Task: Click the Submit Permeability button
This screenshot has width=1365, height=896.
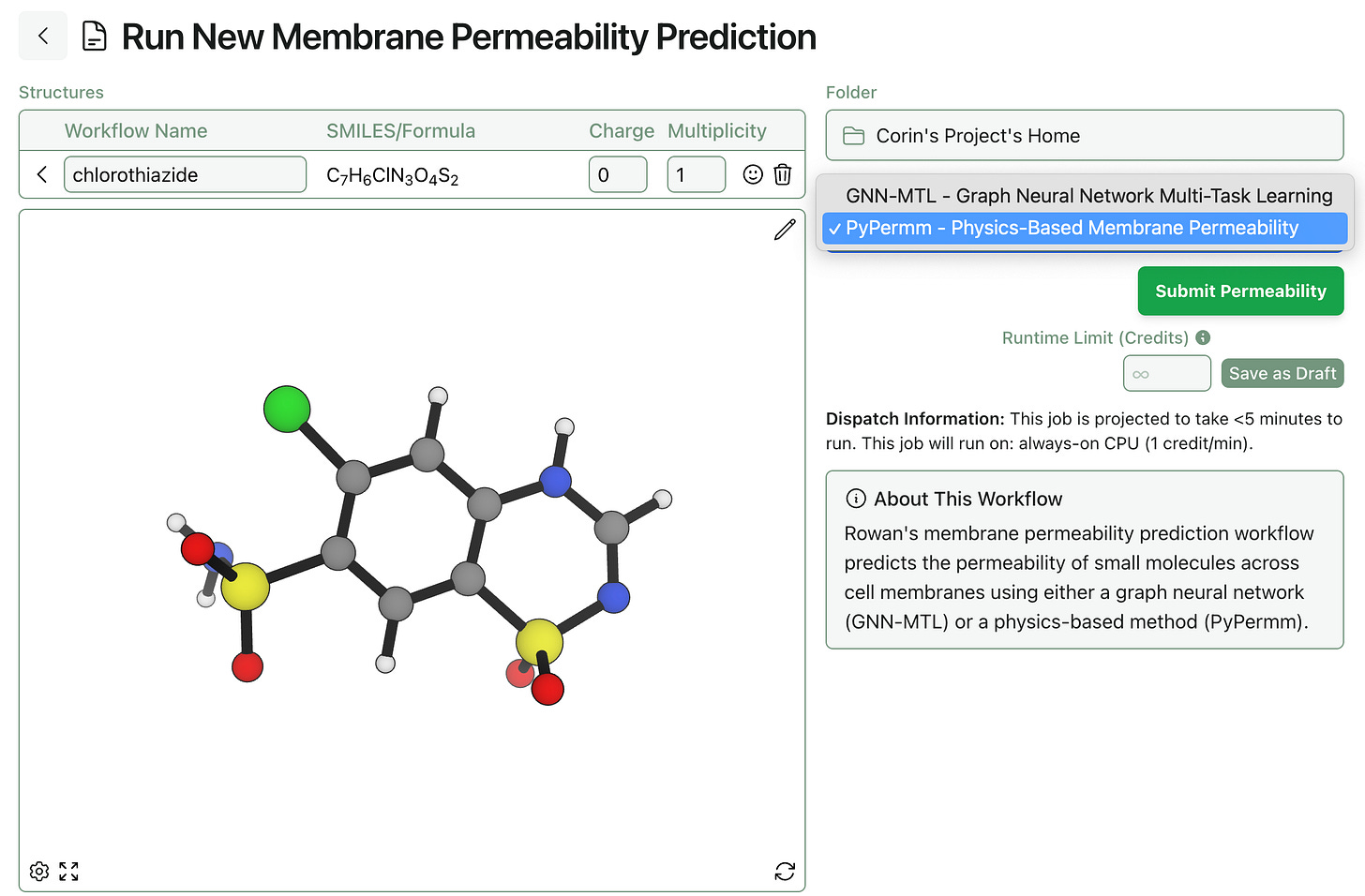Action: point(1240,291)
